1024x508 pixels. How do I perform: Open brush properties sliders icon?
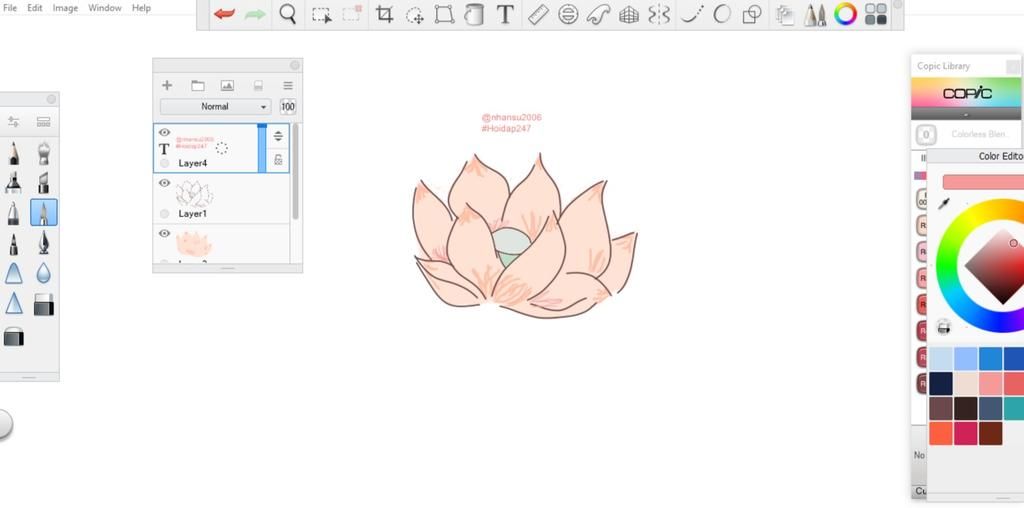(14, 121)
